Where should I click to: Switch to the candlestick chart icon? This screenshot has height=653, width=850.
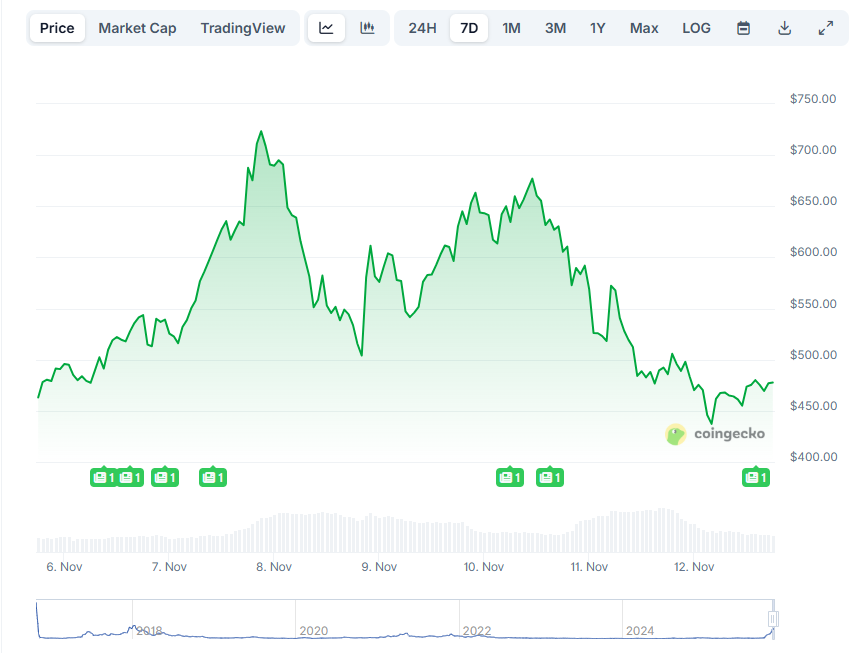[x=366, y=28]
